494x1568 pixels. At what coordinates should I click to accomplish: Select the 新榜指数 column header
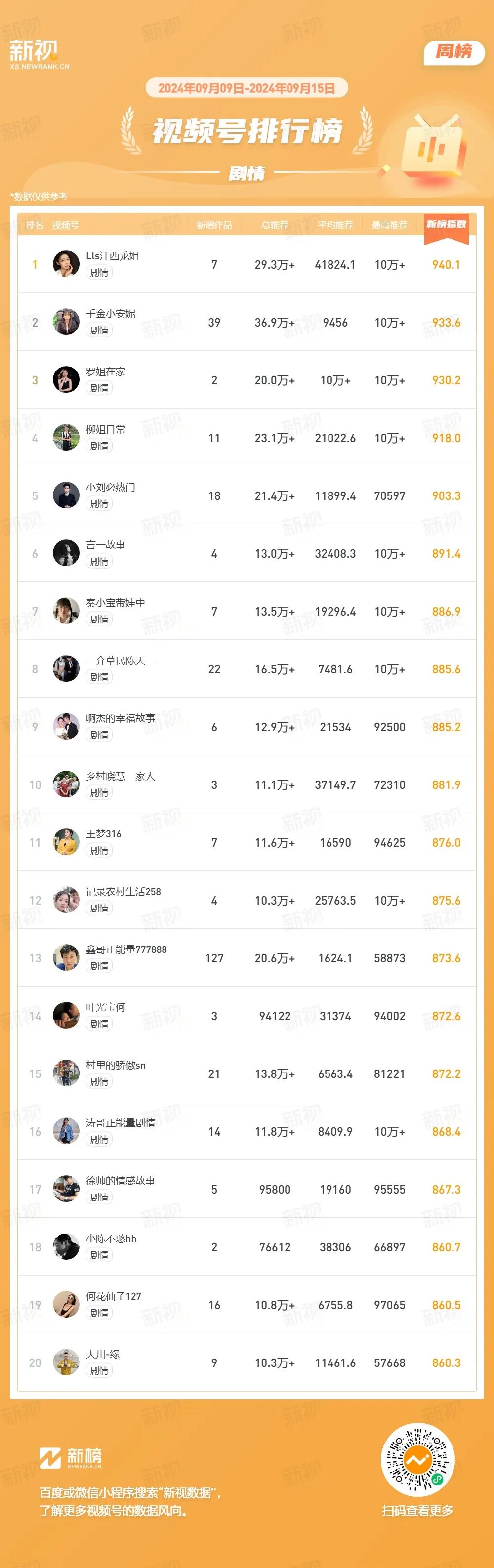(x=446, y=225)
